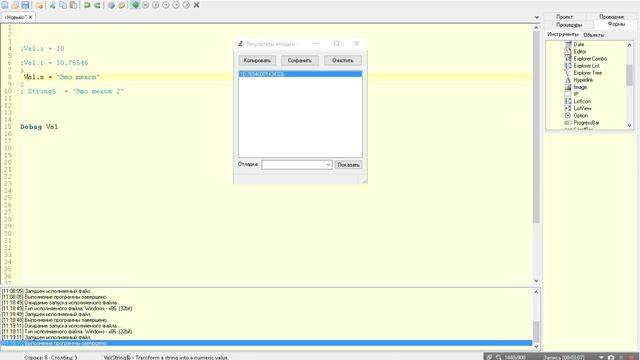Select the Объекты sub-tab
Screen dimensions: 640x360
(x=594, y=35)
